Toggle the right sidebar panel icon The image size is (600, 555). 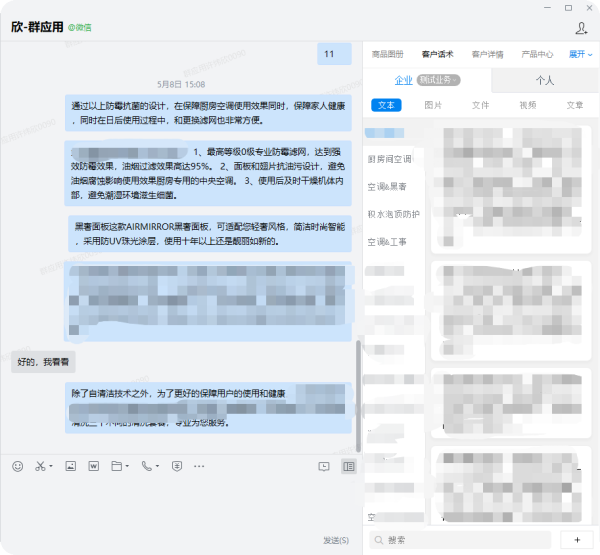(x=348, y=466)
